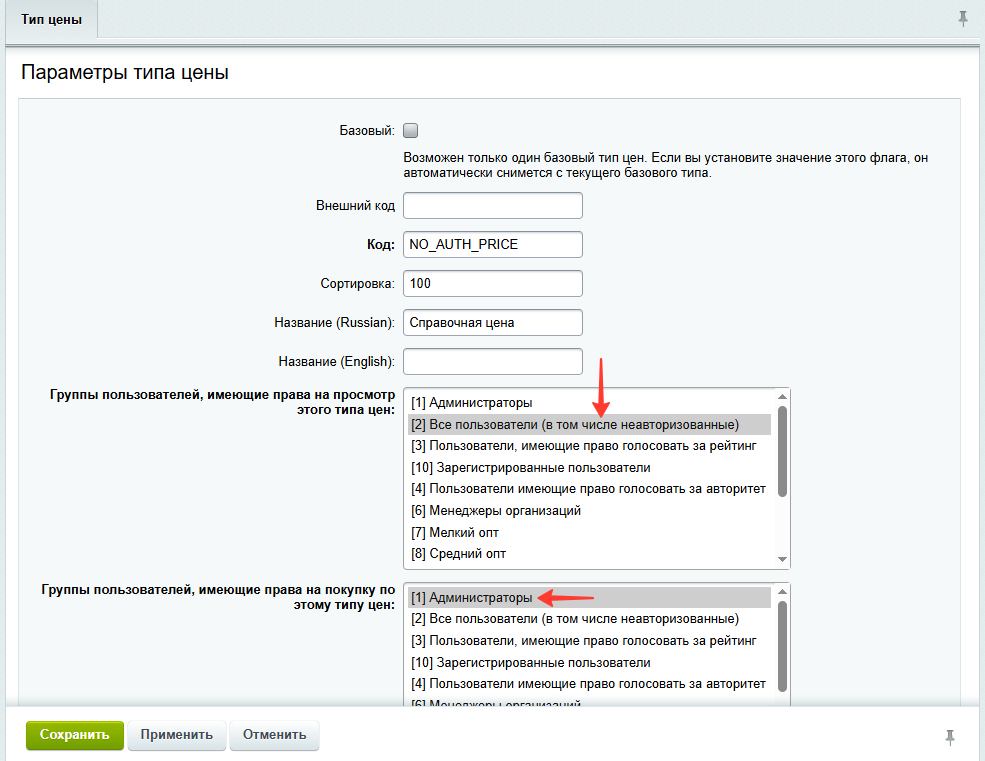985x761 pixels.
Task: Save the form with the Сохранить button
Action: coord(75,735)
